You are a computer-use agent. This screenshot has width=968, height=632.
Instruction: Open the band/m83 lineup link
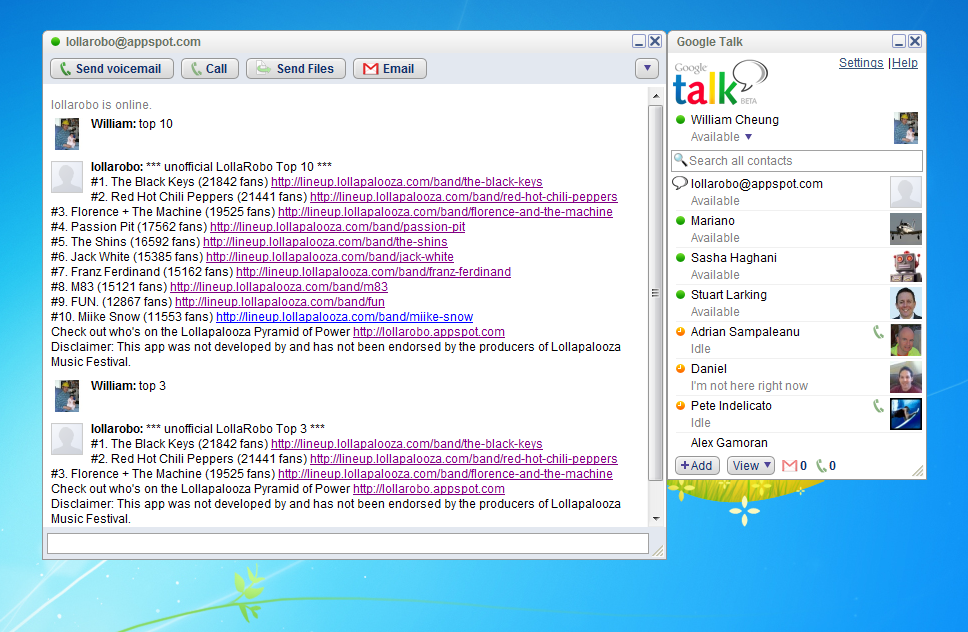279,287
